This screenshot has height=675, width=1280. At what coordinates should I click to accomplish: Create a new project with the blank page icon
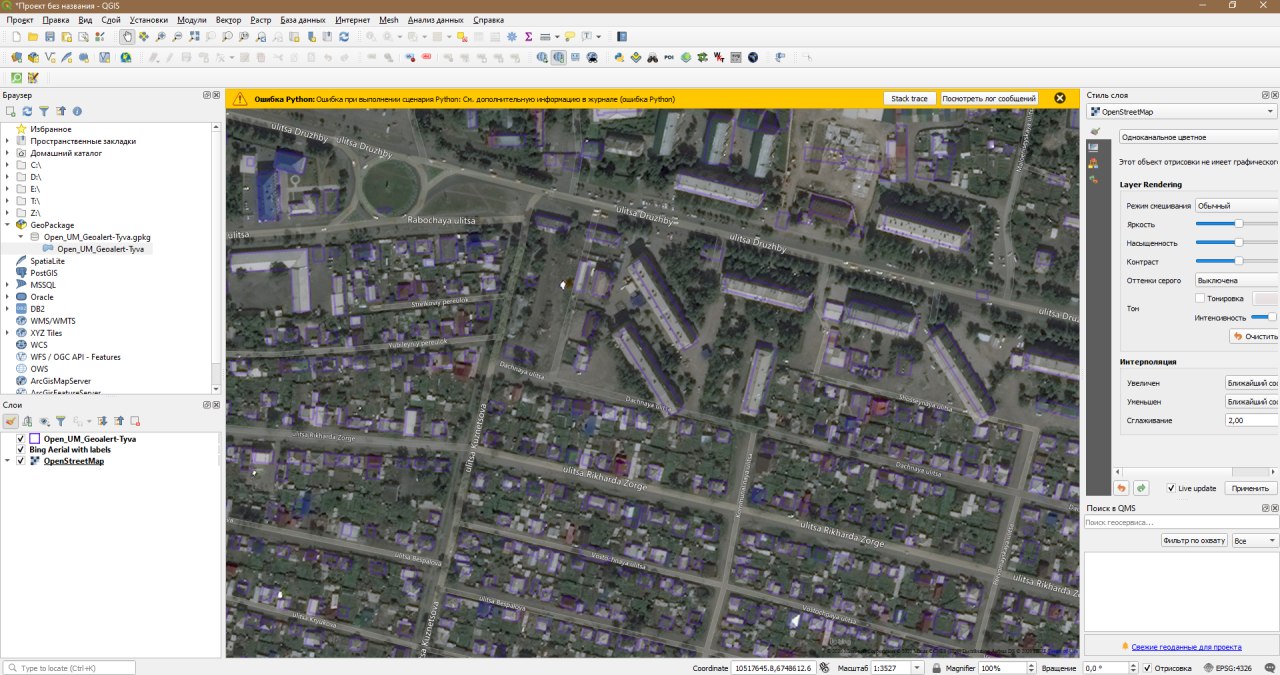pos(16,37)
